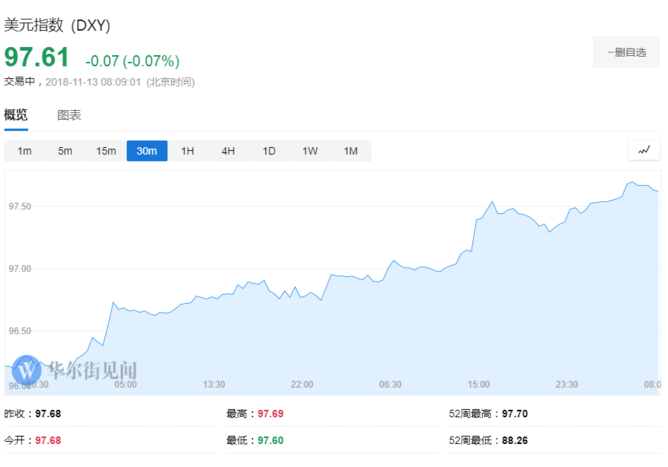Set chart interval to 1W

tap(310, 151)
